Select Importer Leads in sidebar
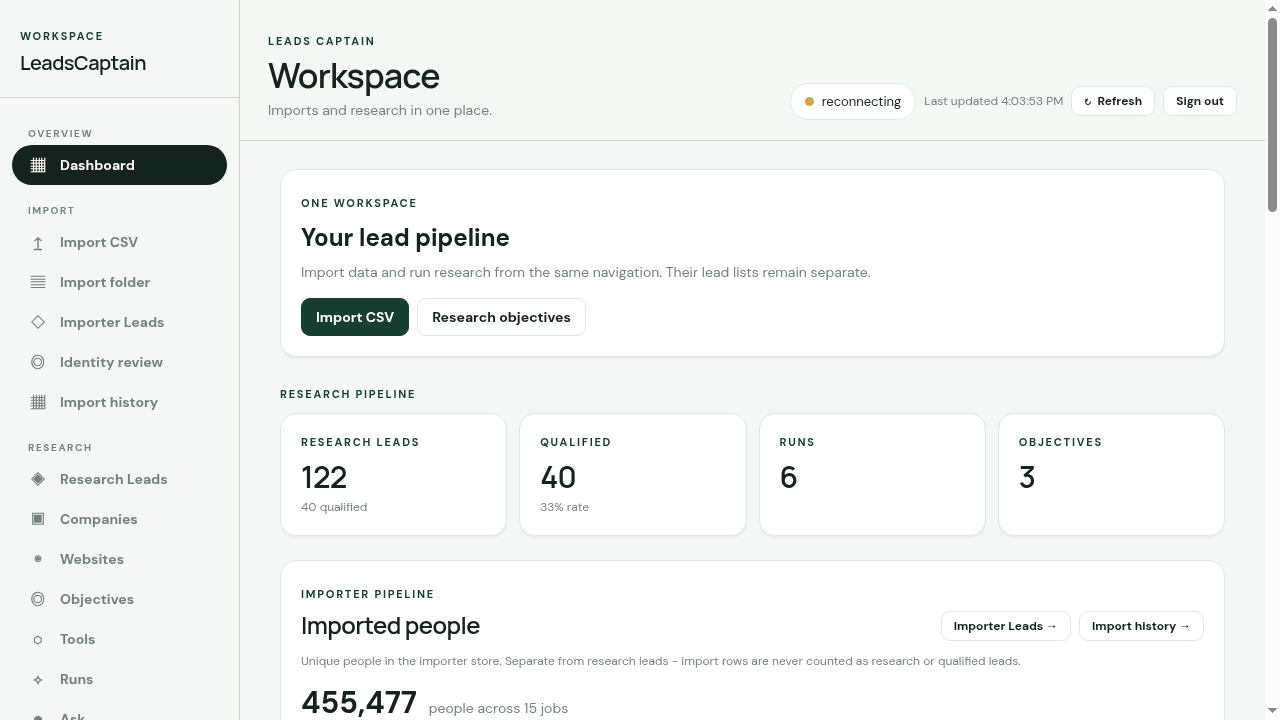1280x720 pixels. (119, 322)
